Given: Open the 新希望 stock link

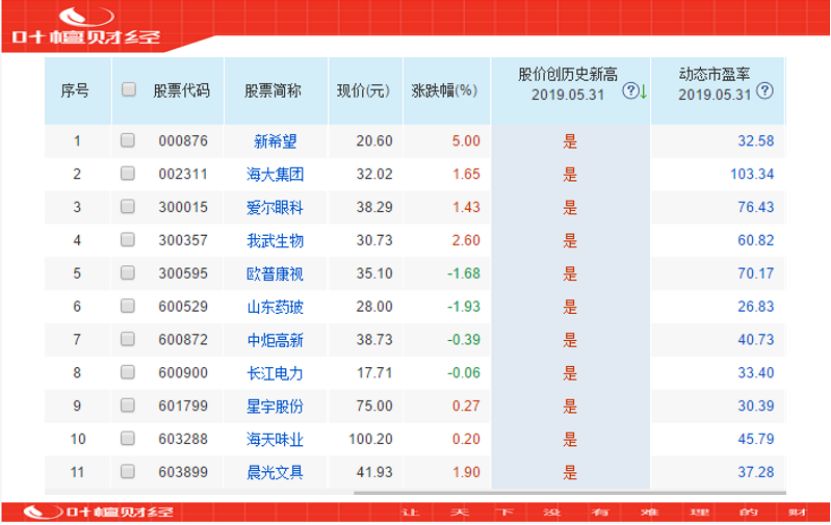Looking at the screenshot, I should (x=275, y=141).
